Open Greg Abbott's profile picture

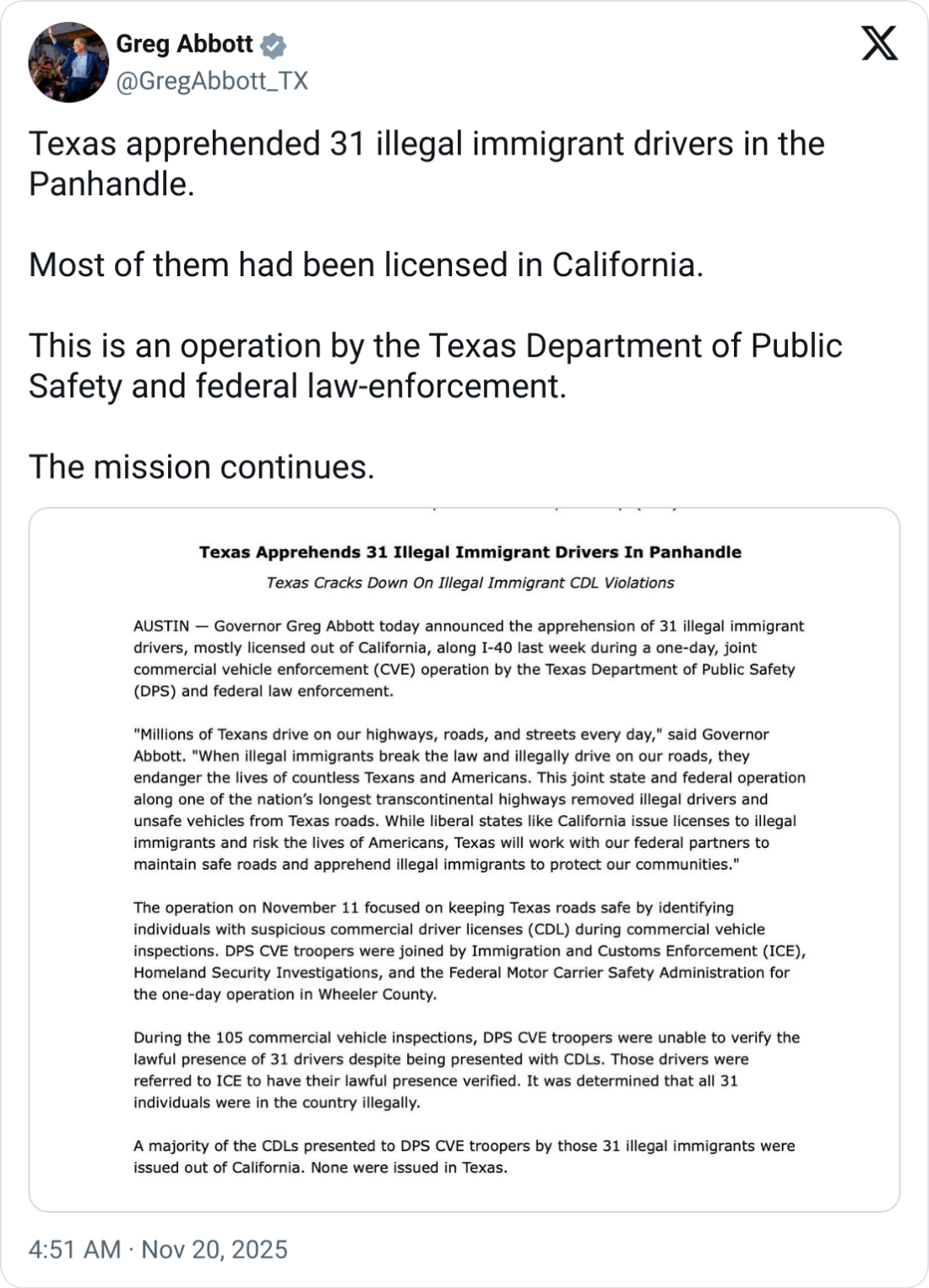pyautogui.click(x=68, y=62)
